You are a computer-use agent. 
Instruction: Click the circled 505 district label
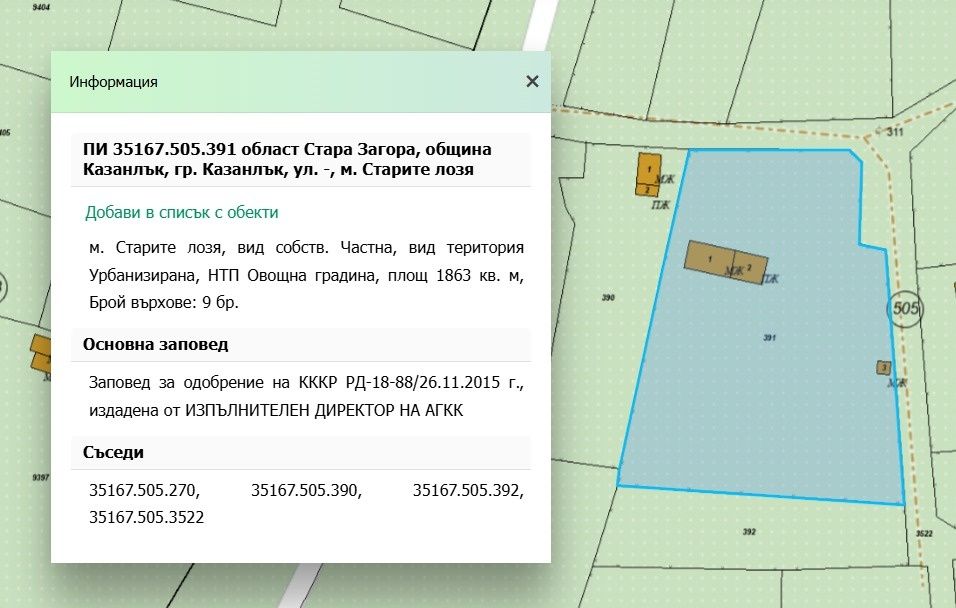905,309
